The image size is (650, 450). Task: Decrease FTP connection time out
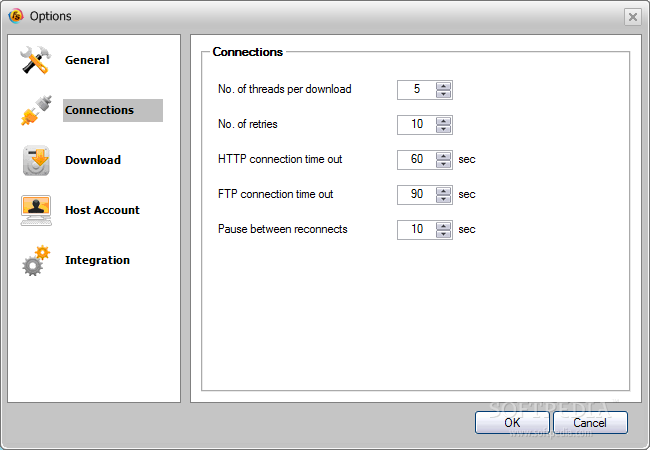tap(444, 199)
